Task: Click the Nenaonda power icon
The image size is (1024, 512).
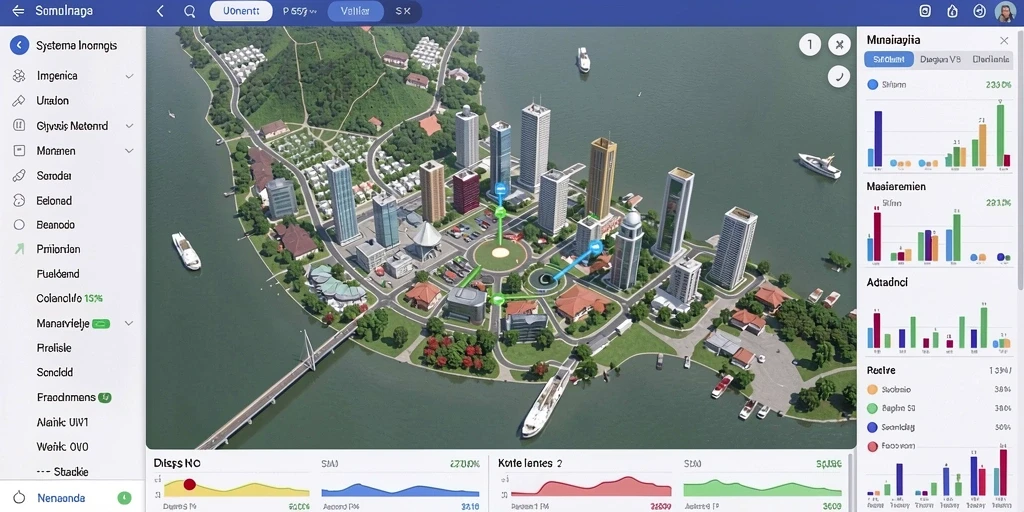Action: (x=19, y=498)
